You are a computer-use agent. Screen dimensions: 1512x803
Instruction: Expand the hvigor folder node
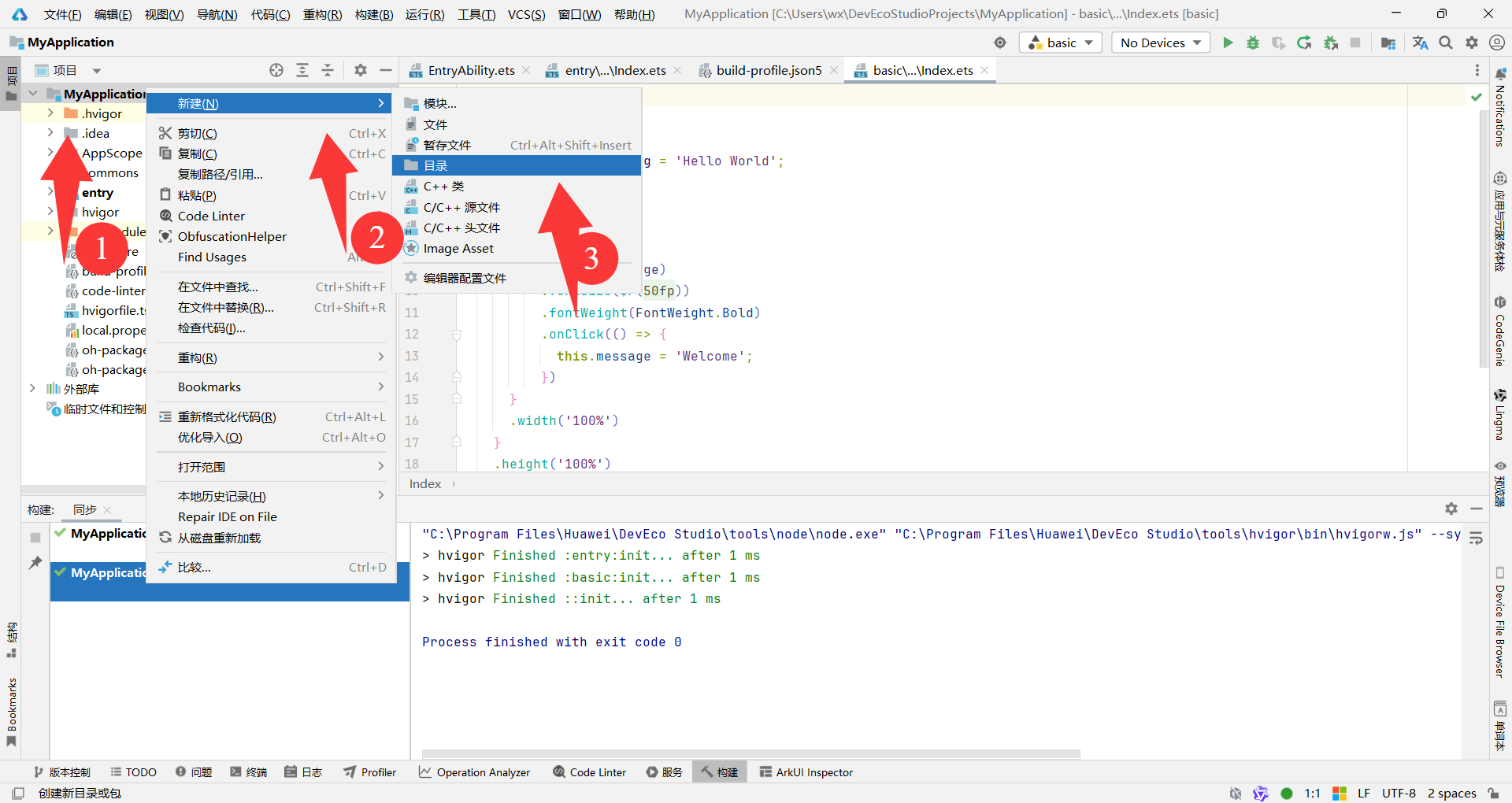click(x=50, y=212)
